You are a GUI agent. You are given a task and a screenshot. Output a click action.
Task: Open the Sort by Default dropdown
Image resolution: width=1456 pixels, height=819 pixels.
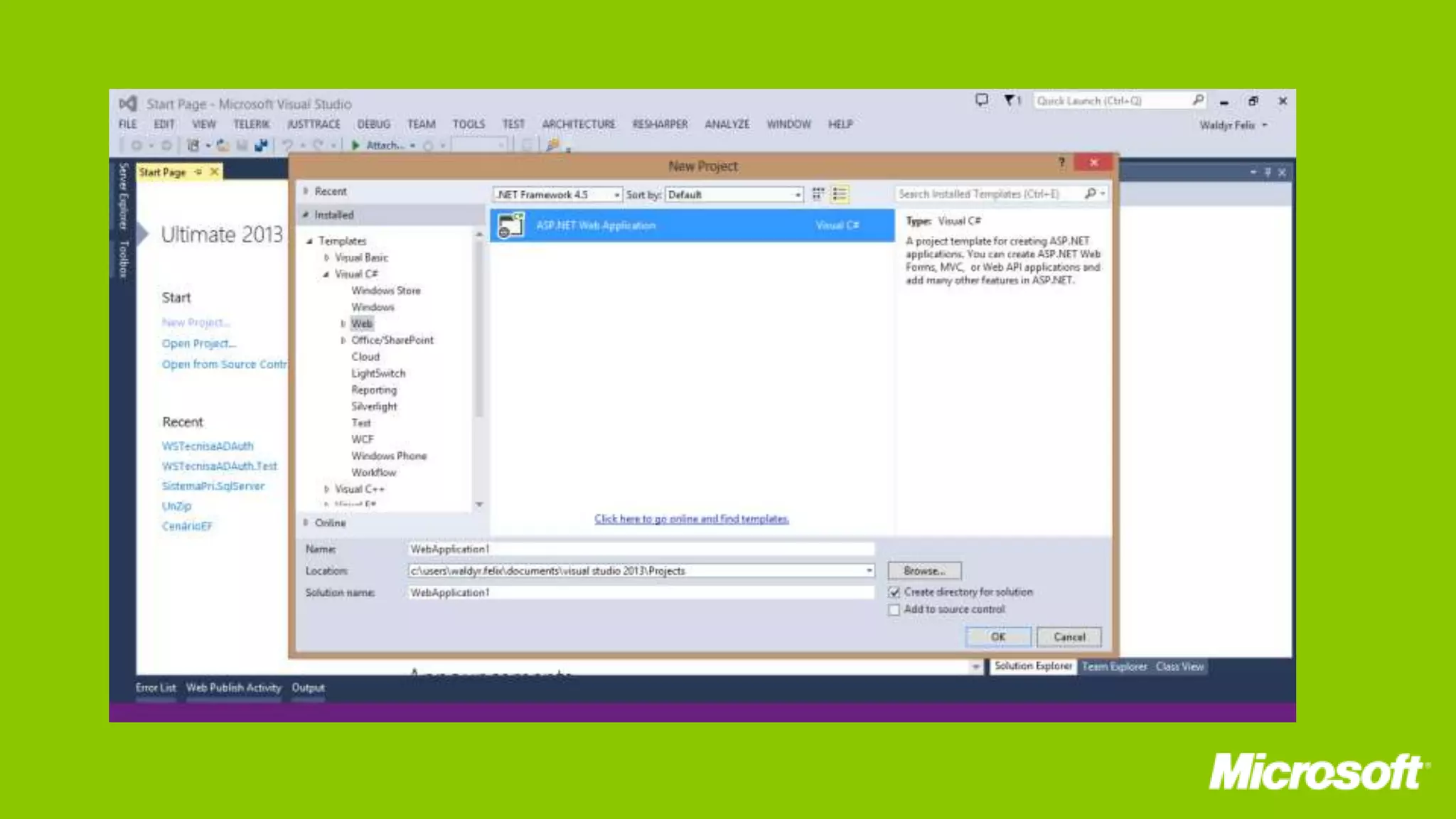click(x=734, y=195)
